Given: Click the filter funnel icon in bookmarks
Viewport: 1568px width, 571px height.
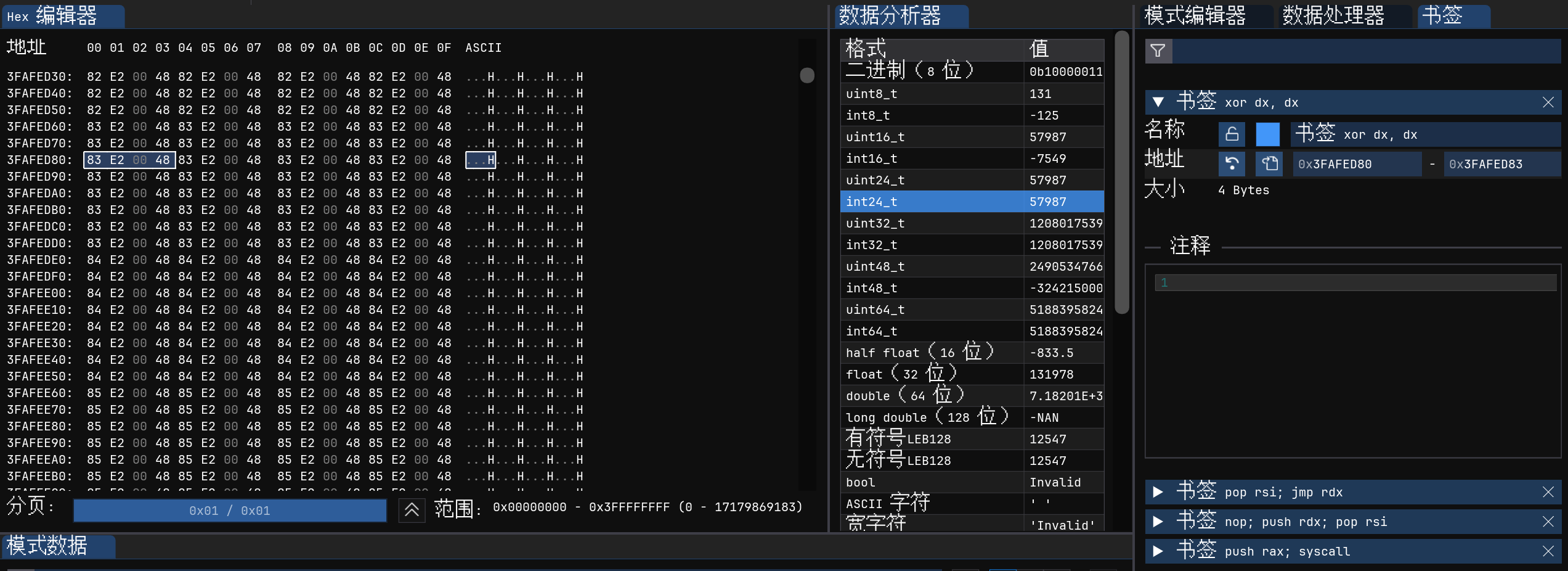Looking at the screenshot, I should point(1158,51).
